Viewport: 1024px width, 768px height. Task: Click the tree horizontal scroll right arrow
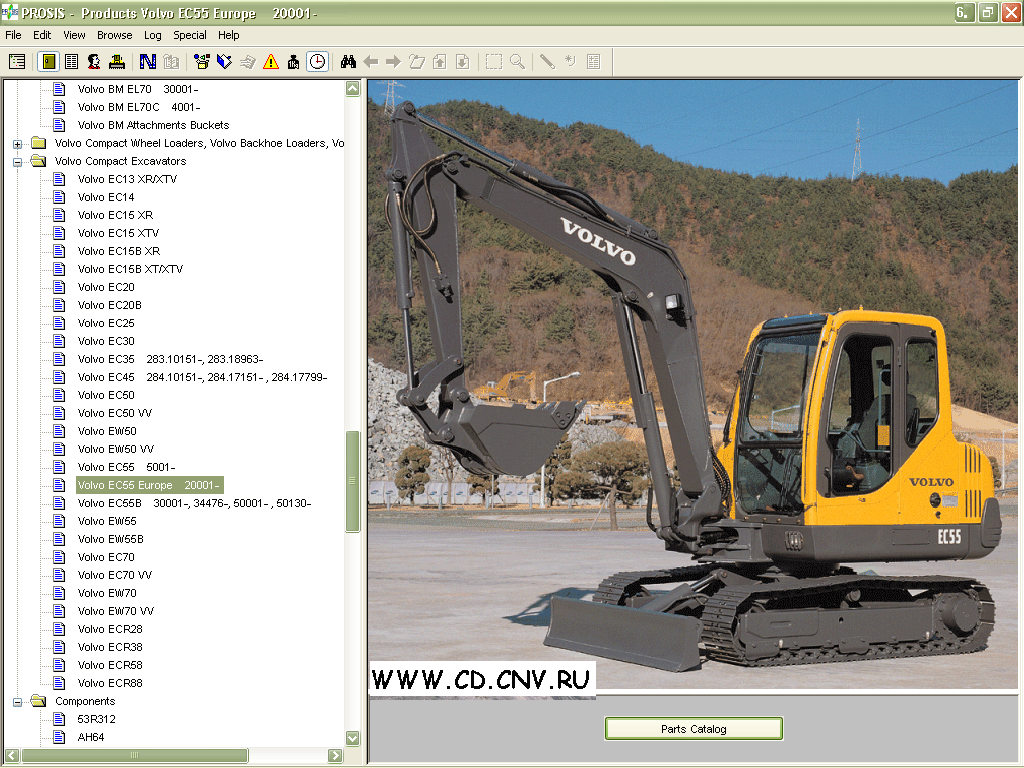pyautogui.click(x=336, y=756)
